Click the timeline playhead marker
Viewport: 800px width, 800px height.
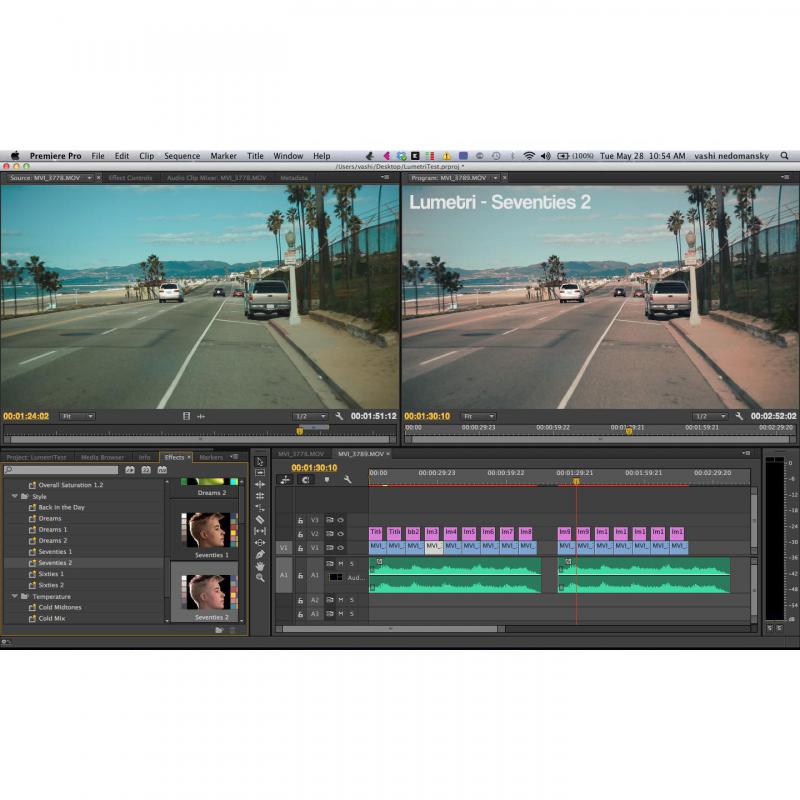[x=576, y=481]
